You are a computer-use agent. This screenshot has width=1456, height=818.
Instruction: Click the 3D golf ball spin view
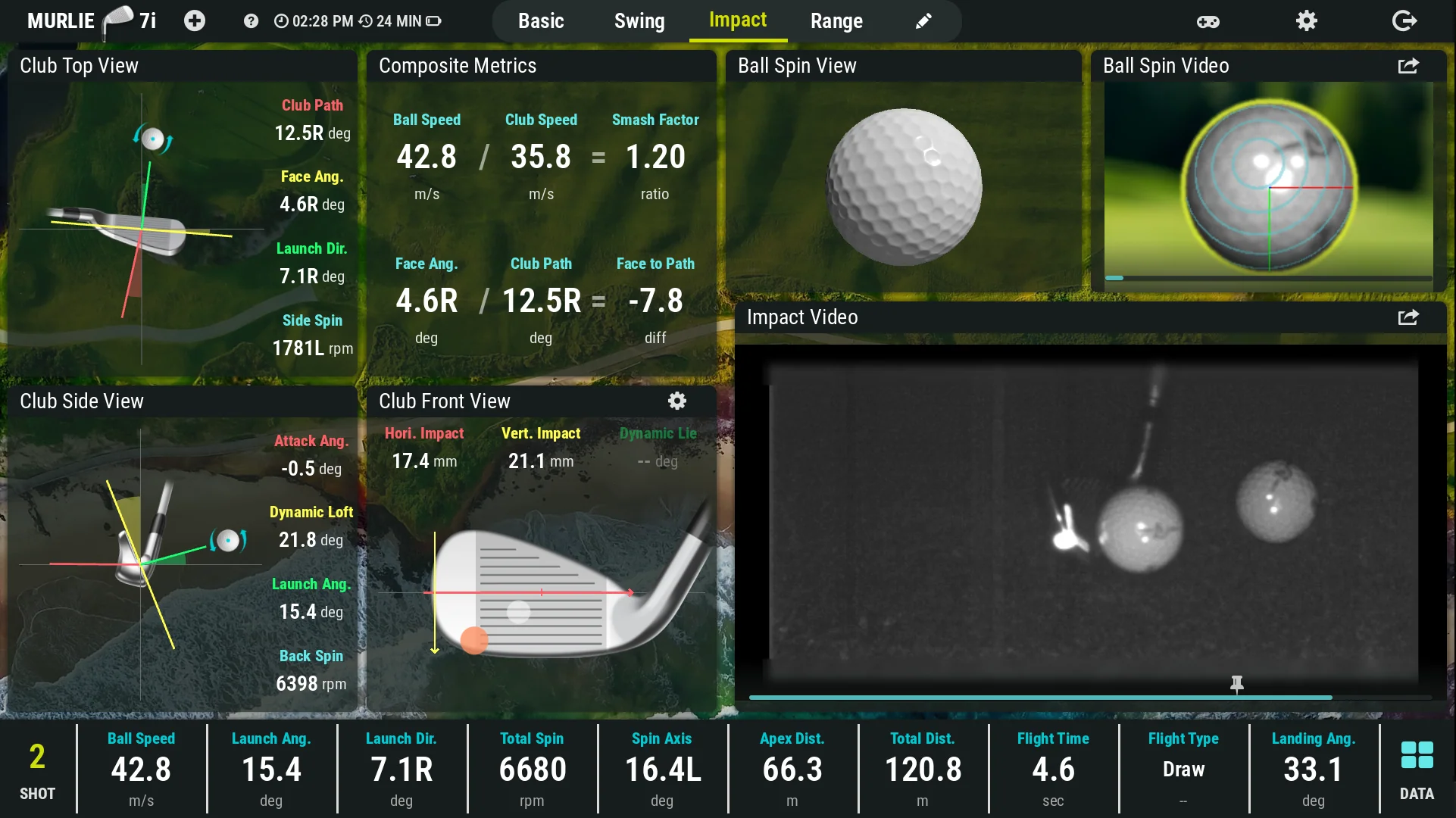pos(904,186)
